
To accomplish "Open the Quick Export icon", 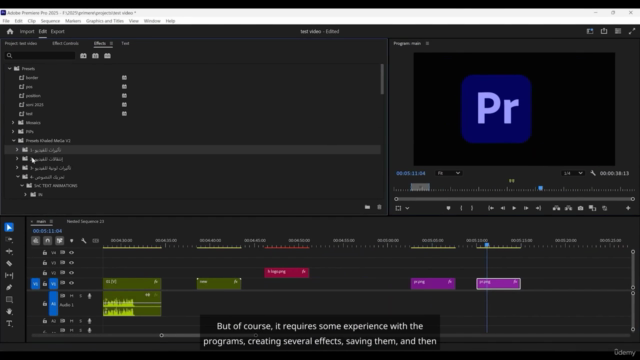I will coord(604,31).
